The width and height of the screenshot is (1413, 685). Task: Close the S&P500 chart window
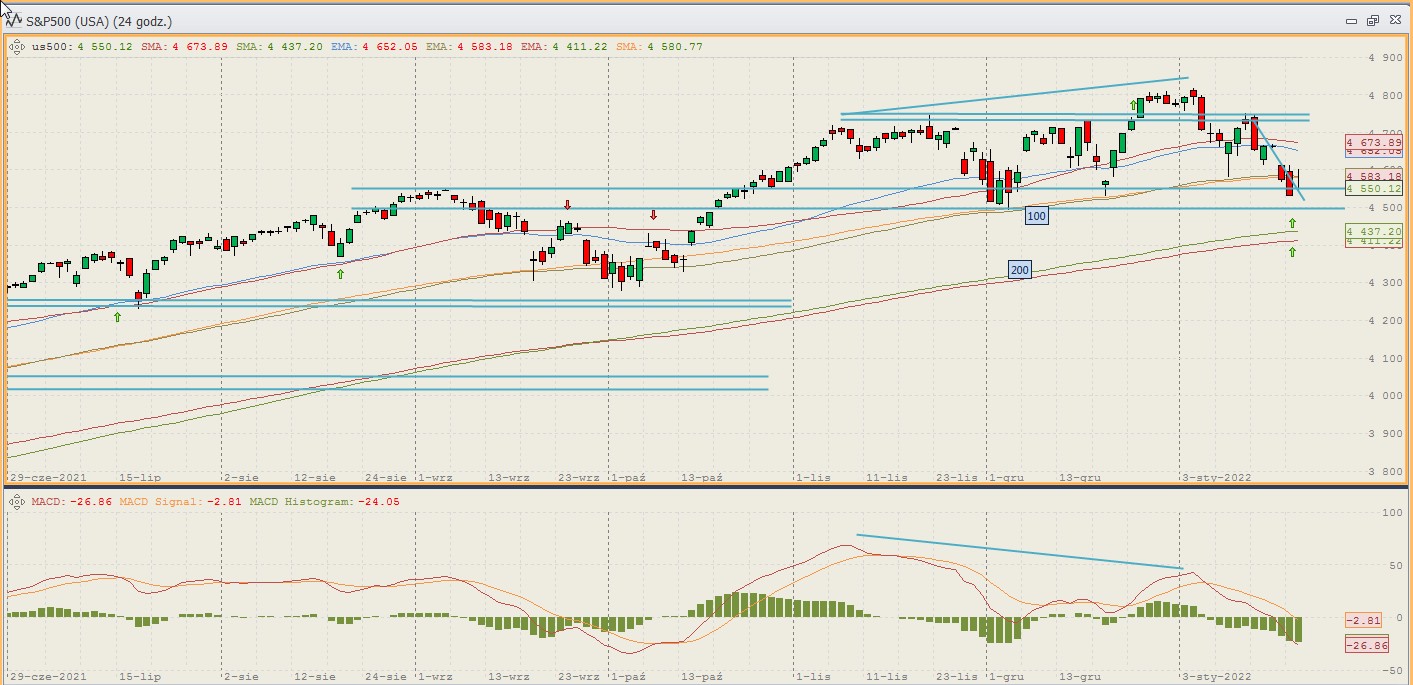[1394, 20]
